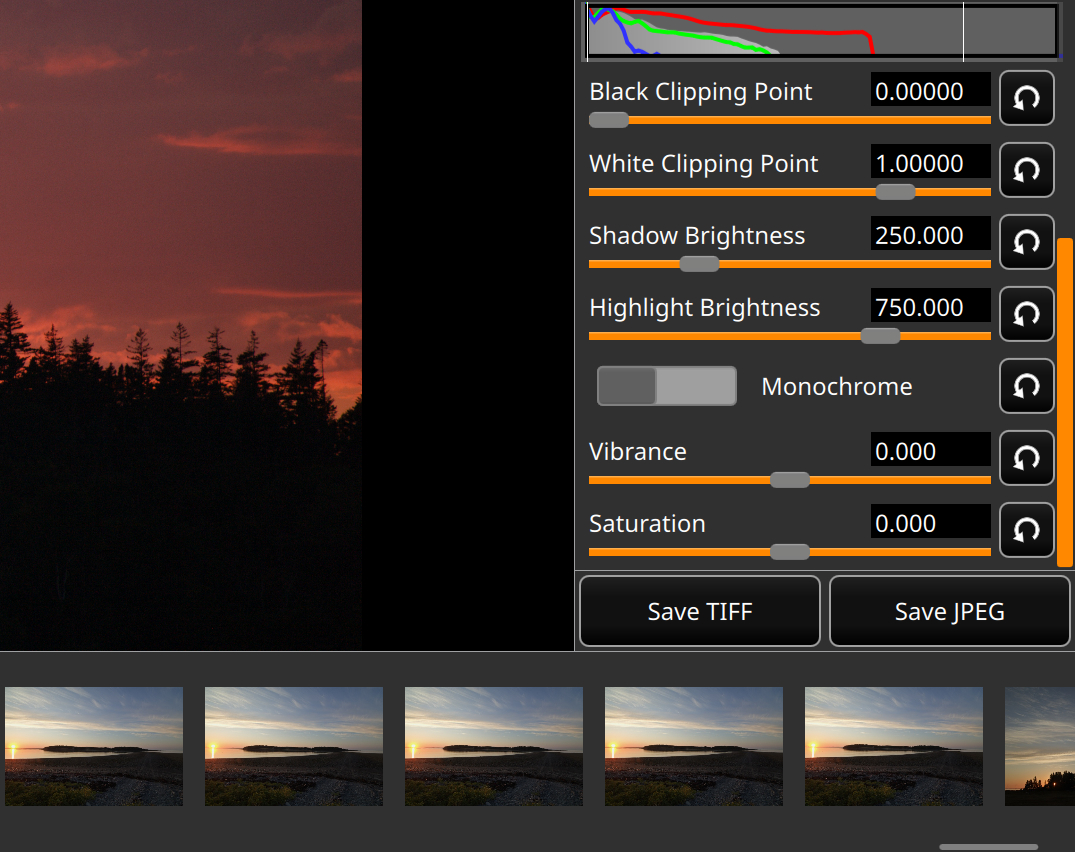This screenshot has width=1075, height=852.
Task: Click the Saturation value input field
Action: (x=930, y=522)
